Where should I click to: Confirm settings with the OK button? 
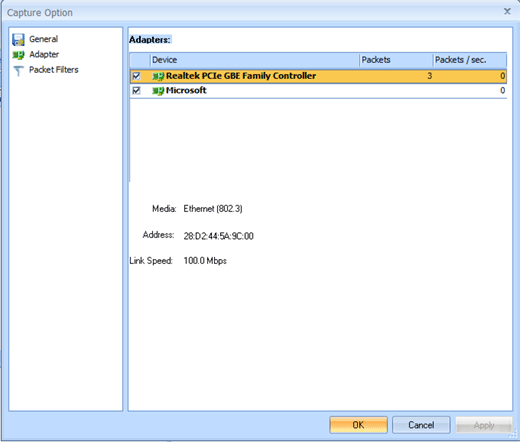point(358,425)
